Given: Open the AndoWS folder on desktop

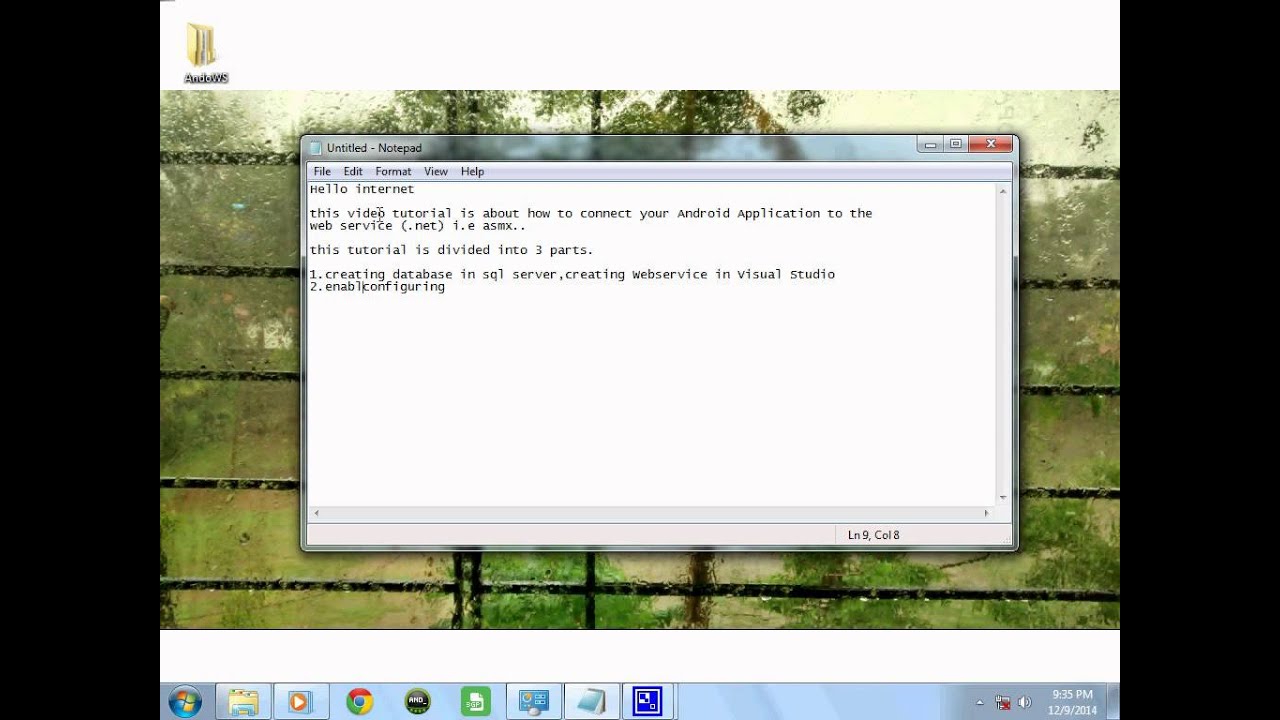Looking at the screenshot, I should coord(204,52).
